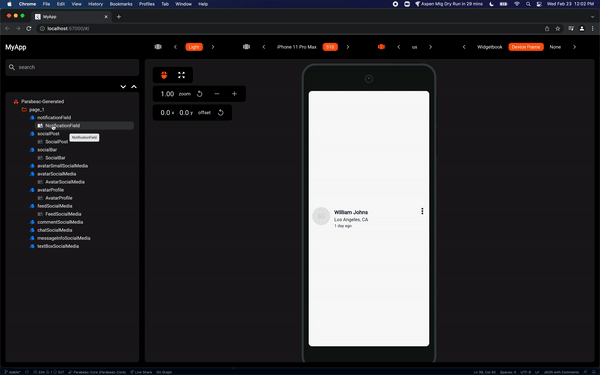The height and width of the screenshot is (375, 600).
Task: Click the orange locale section icon
Action: point(381,47)
